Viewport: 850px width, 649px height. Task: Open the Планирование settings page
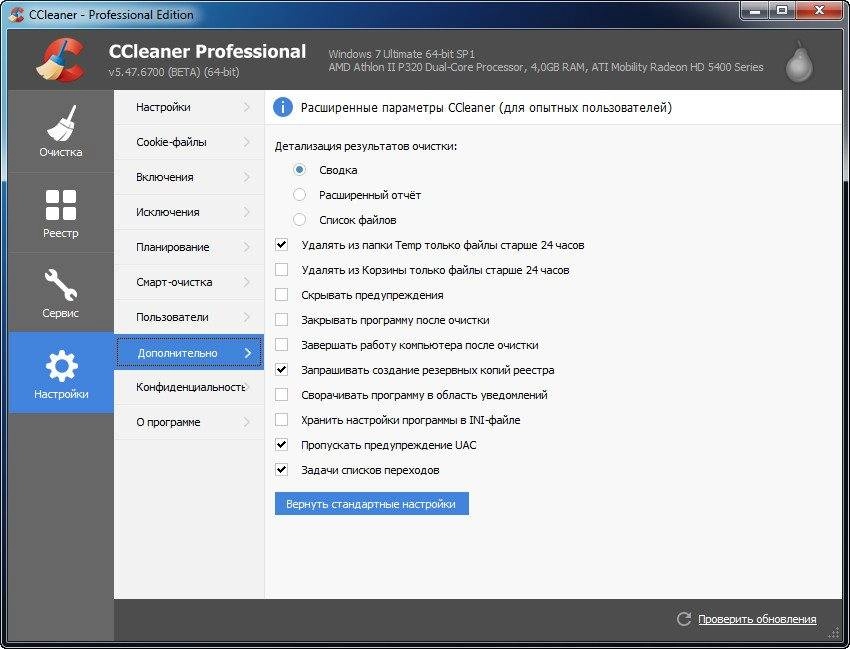coord(189,247)
